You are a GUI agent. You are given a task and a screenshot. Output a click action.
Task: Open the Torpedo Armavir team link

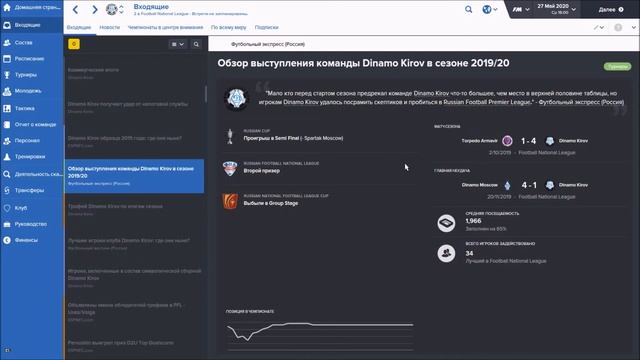click(x=479, y=141)
